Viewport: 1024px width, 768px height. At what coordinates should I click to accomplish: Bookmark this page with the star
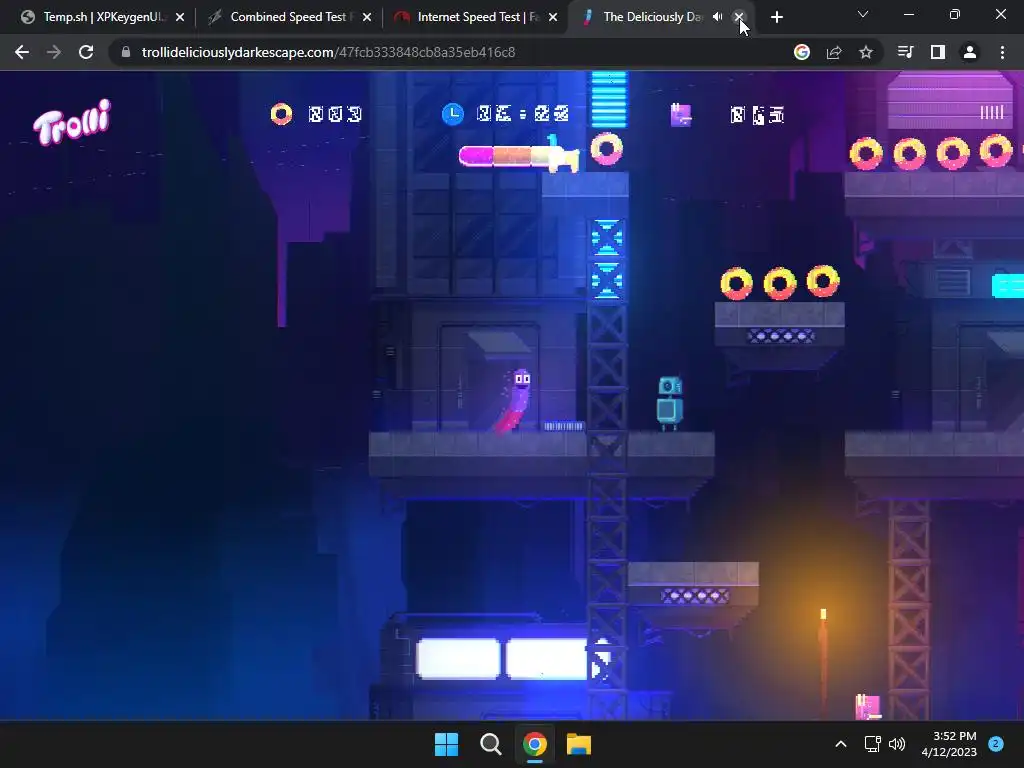866,52
